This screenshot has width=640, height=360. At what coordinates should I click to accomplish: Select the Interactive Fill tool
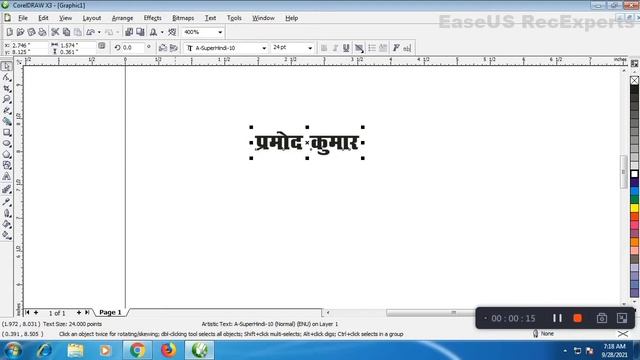tap(7, 235)
